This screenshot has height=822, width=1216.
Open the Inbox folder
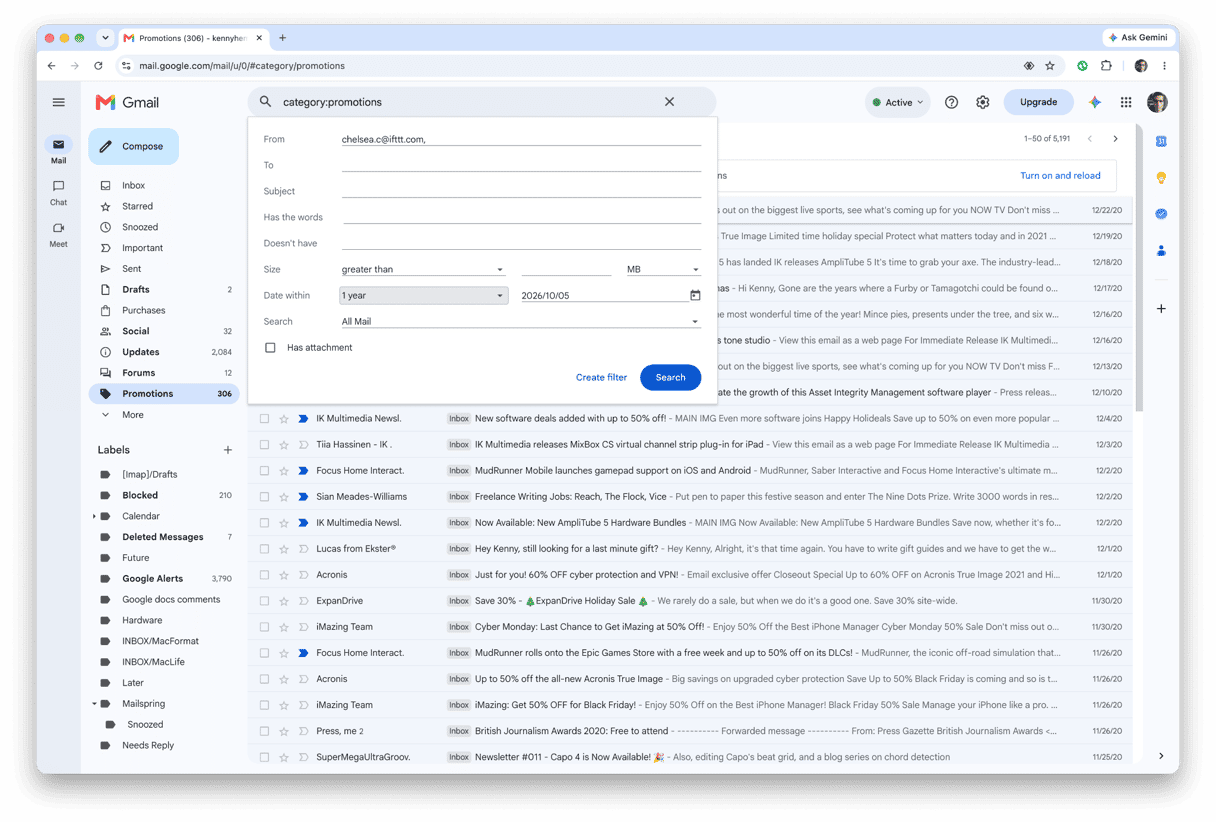coord(134,185)
